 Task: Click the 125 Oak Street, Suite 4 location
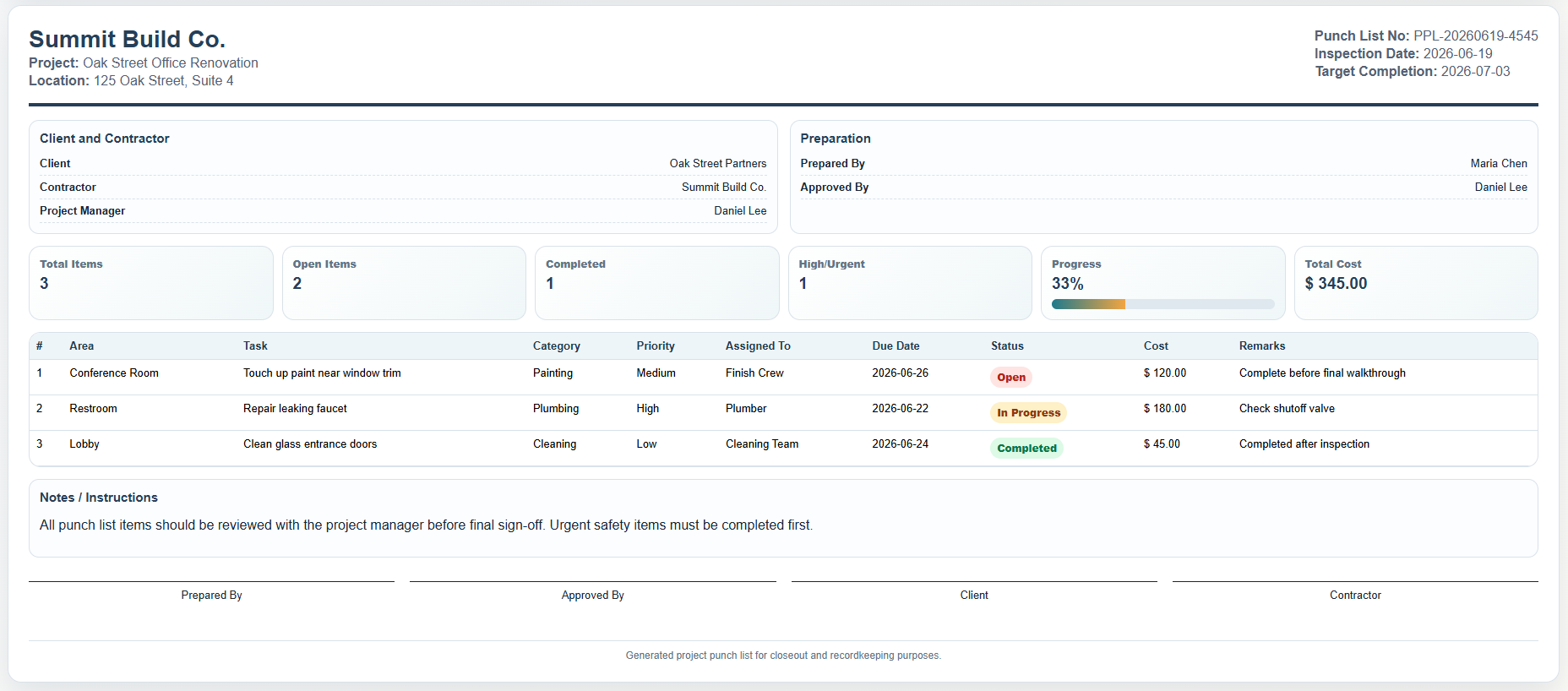click(x=164, y=81)
